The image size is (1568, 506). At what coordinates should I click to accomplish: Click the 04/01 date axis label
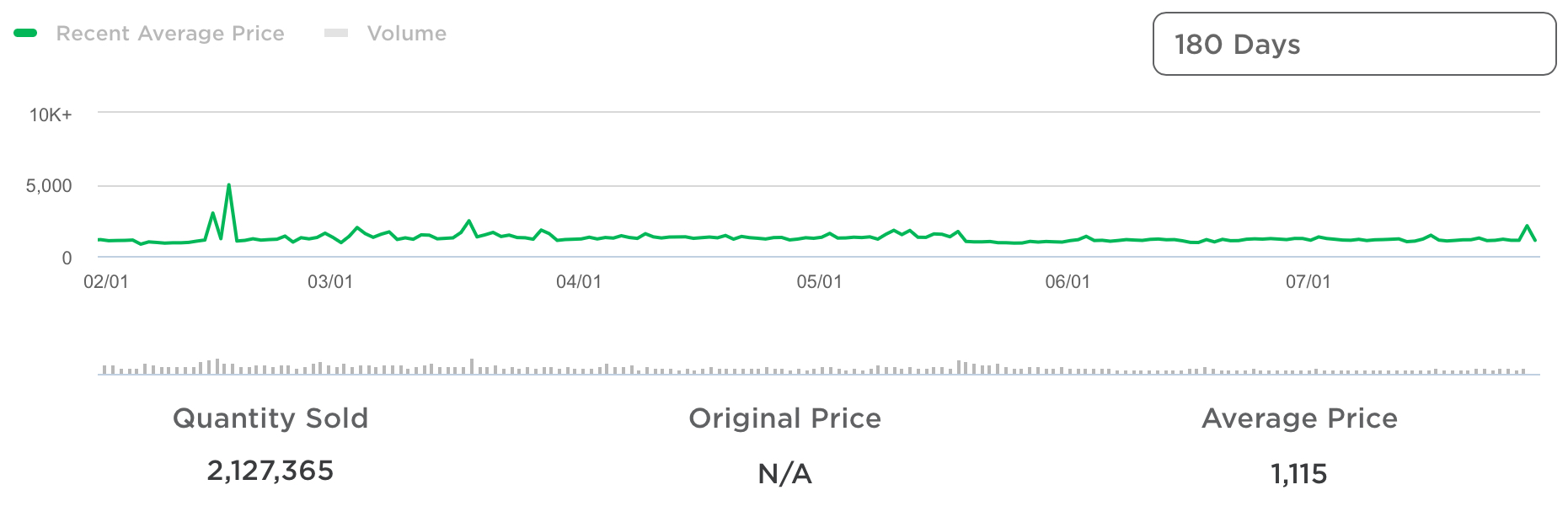tap(579, 282)
